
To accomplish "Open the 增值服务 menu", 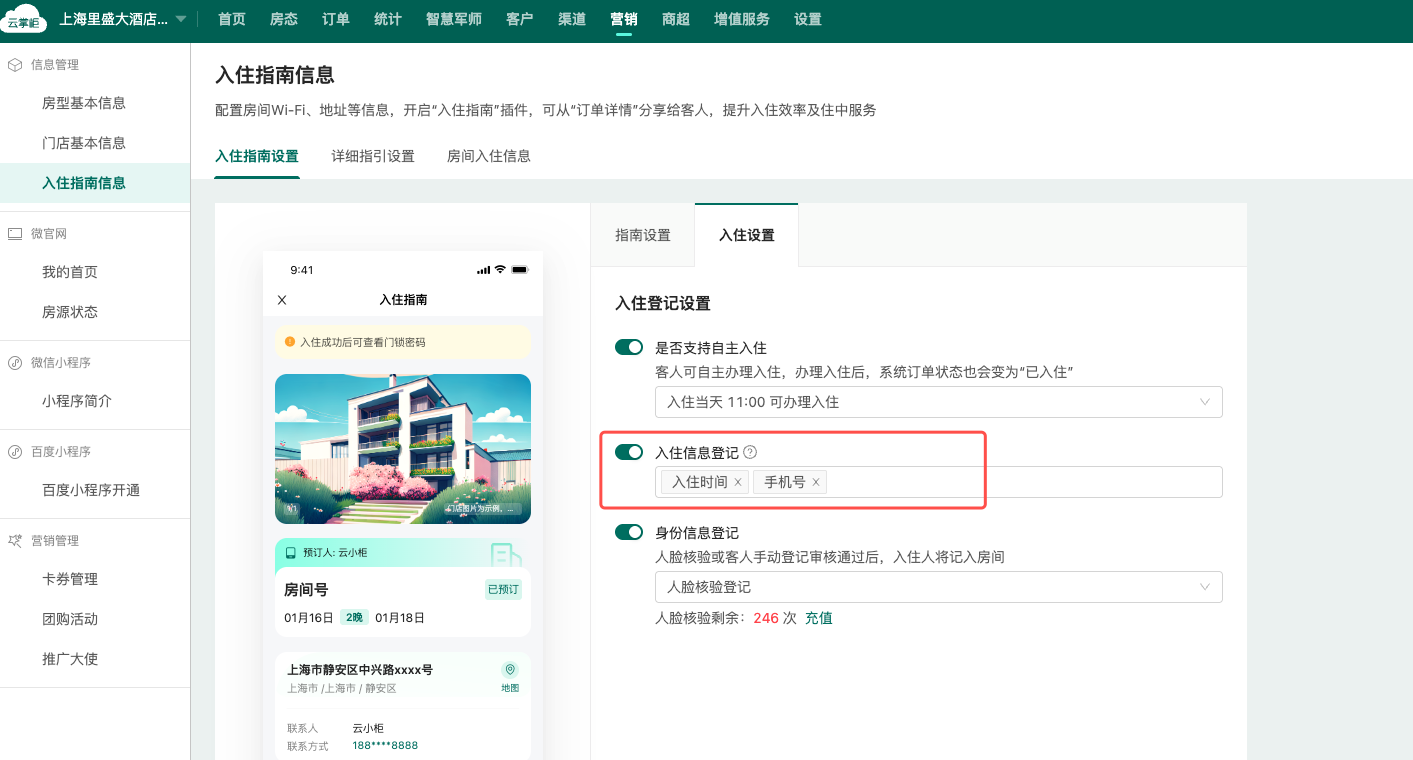I will click(x=742, y=19).
